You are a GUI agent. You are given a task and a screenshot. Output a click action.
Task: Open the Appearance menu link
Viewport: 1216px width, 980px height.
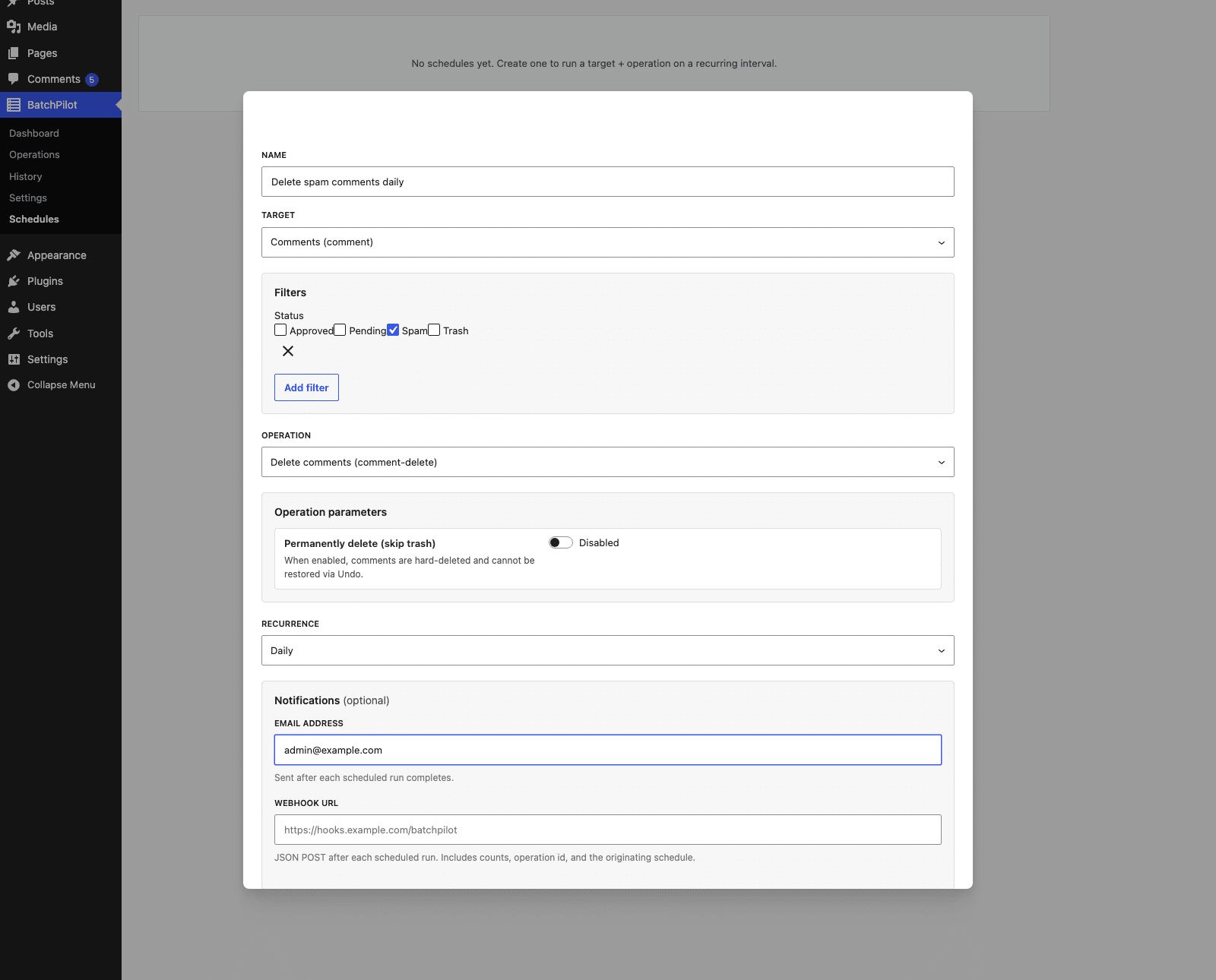click(x=57, y=255)
